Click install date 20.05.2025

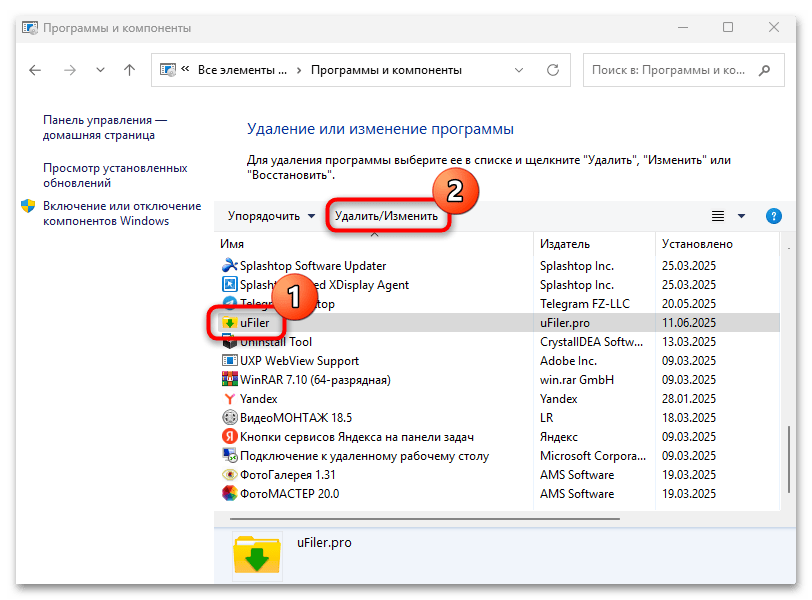[688, 303]
